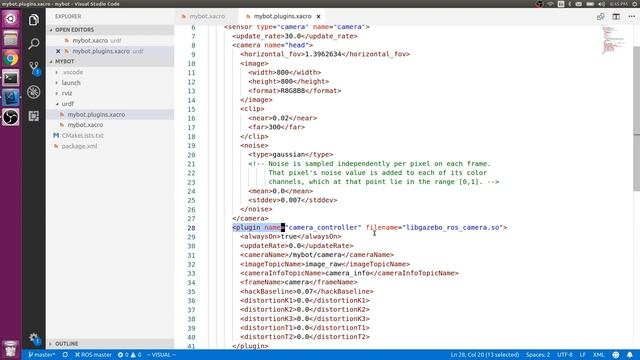Open the Extensions view

click(34, 116)
